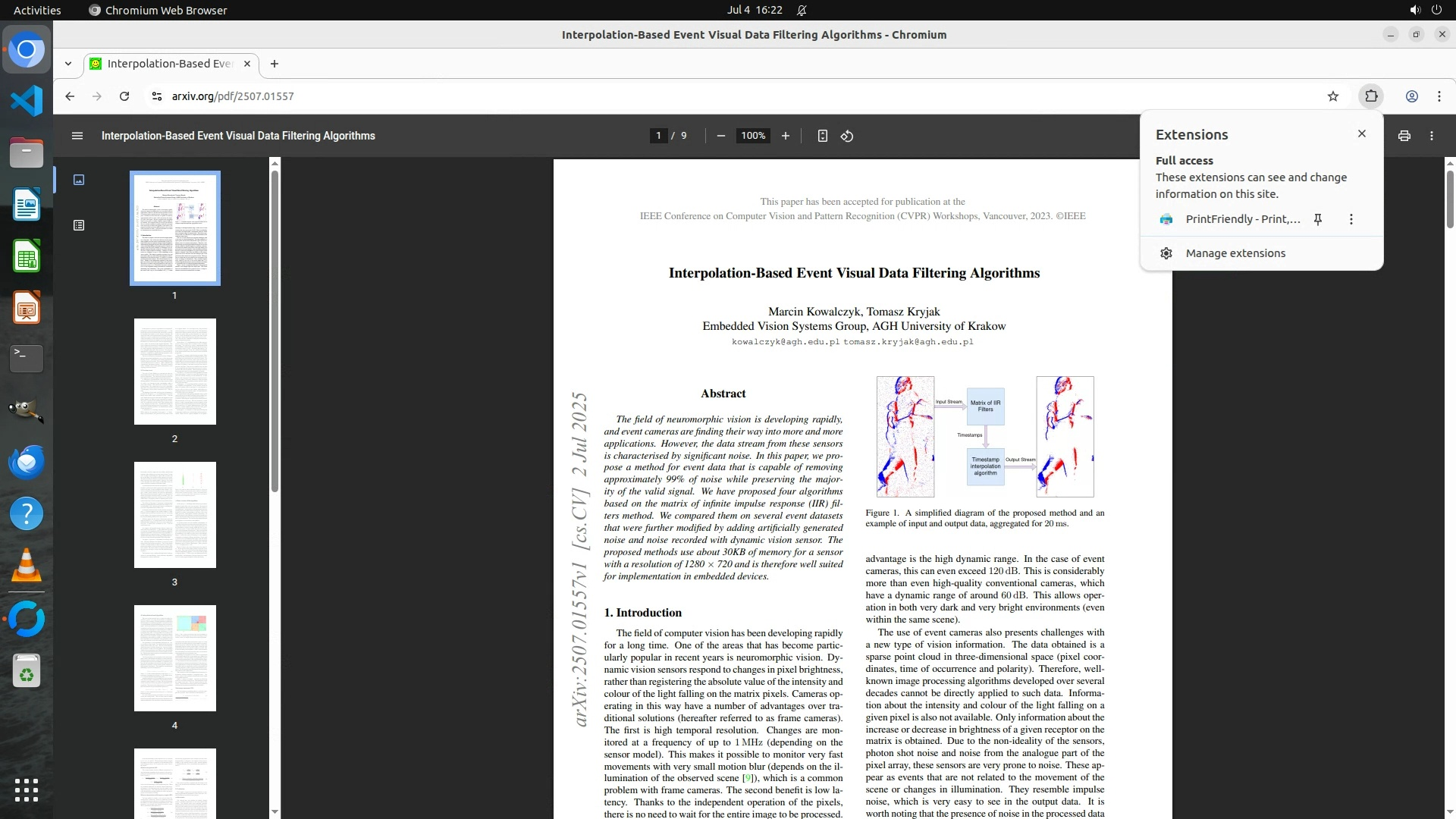Show the document outline view
1456x819 pixels.
coord(79,225)
